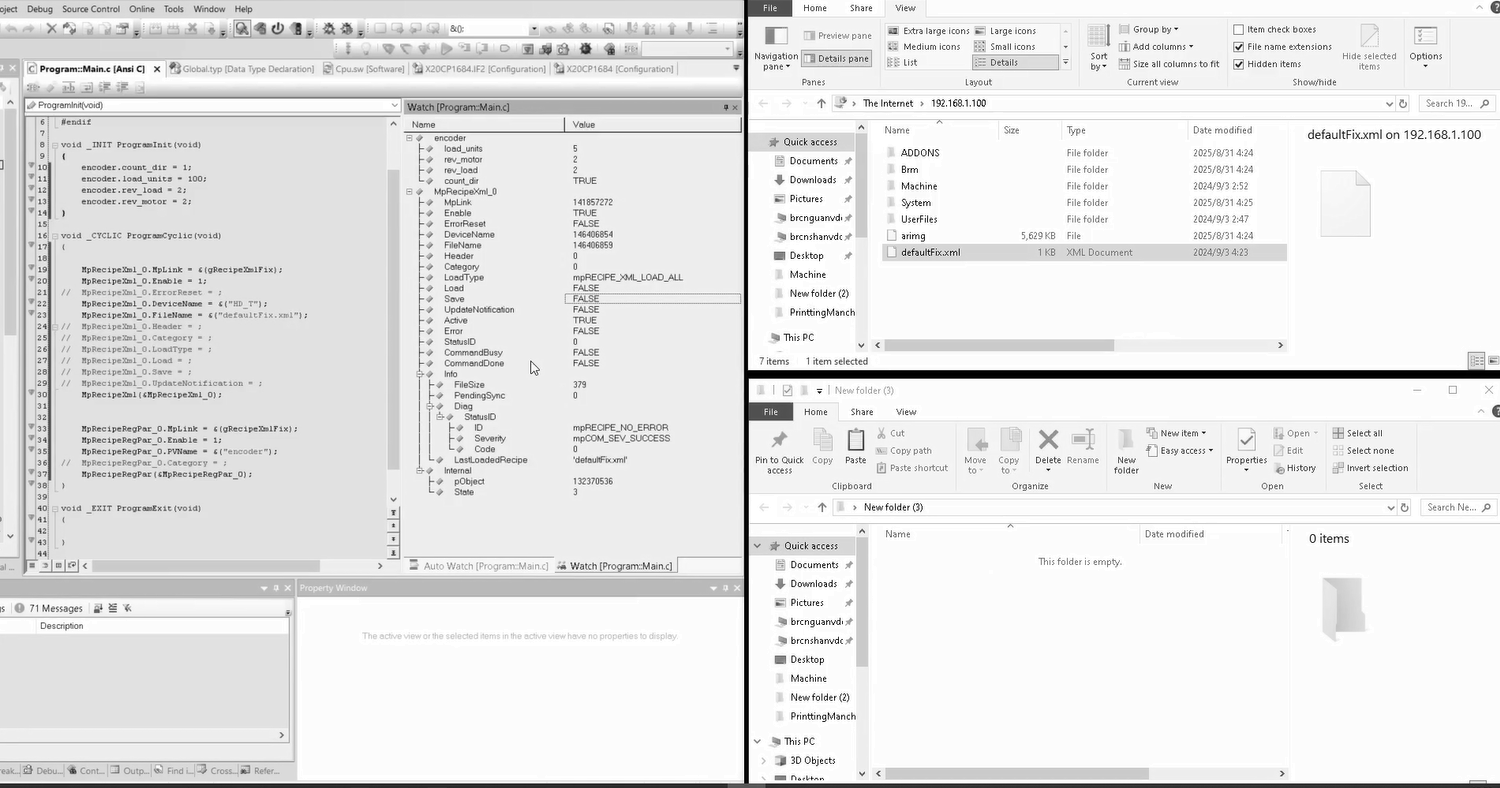
Task: Click Select none in the Select group
Action: pos(1362,451)
